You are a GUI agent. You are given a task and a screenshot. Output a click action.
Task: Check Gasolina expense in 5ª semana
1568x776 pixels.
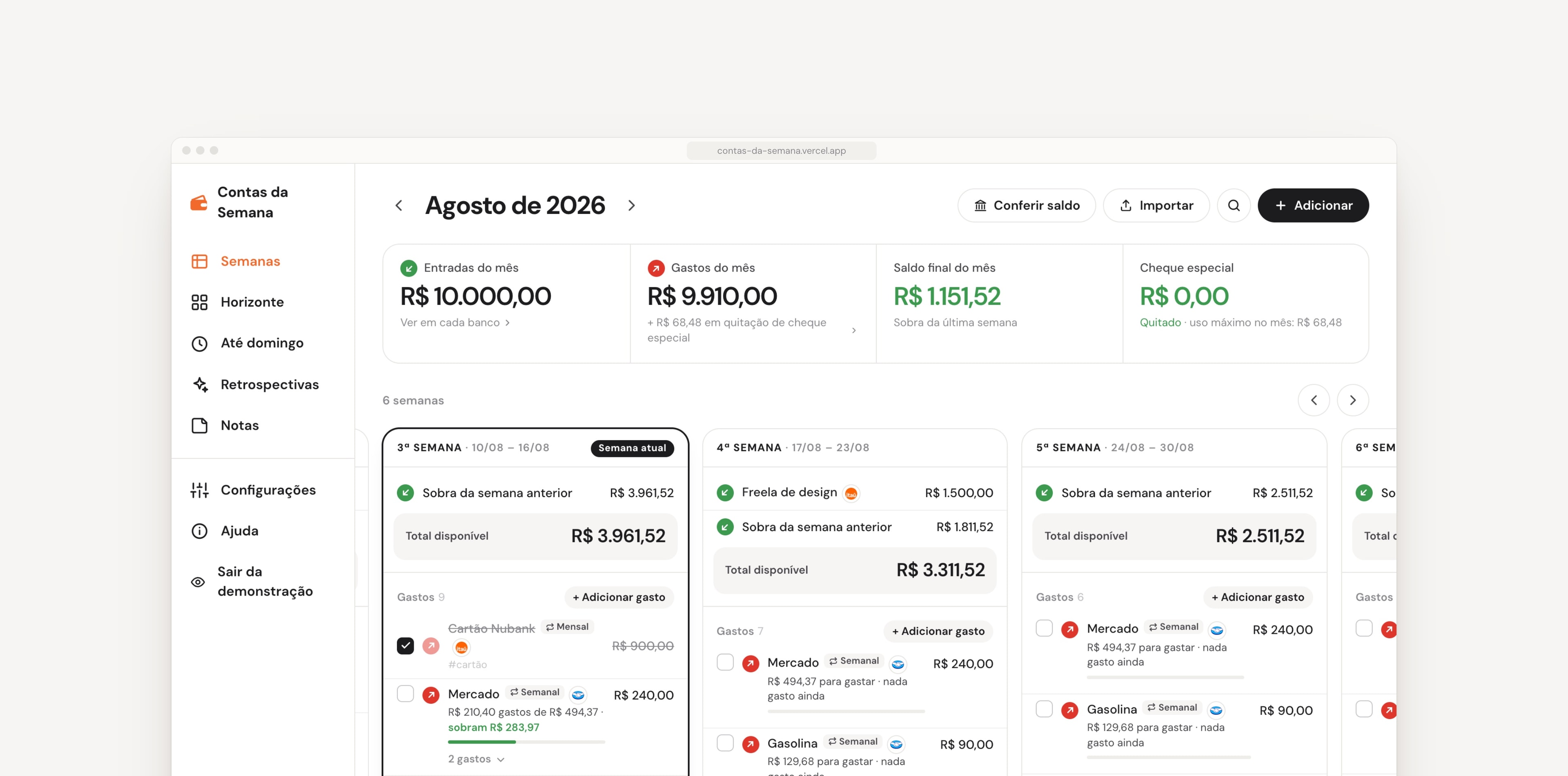click(1044, 709)
